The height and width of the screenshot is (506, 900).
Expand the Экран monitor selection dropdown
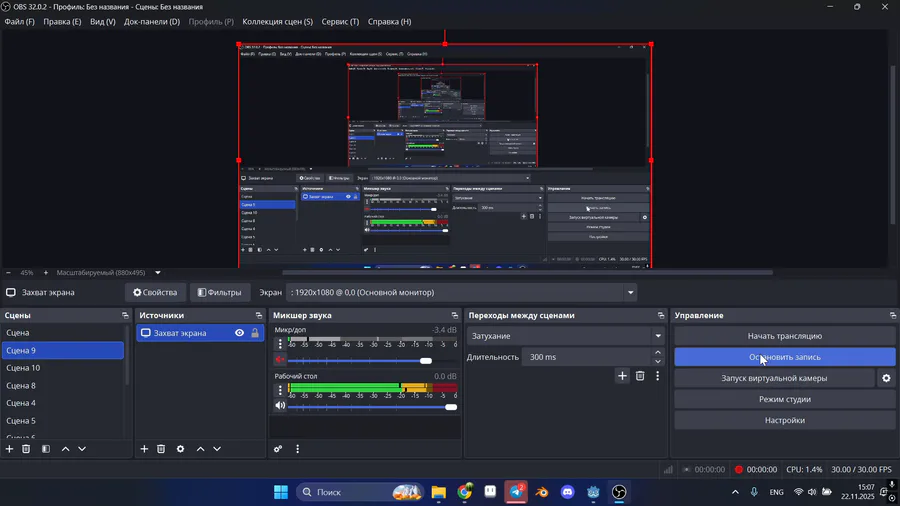[x=630, y=293]
